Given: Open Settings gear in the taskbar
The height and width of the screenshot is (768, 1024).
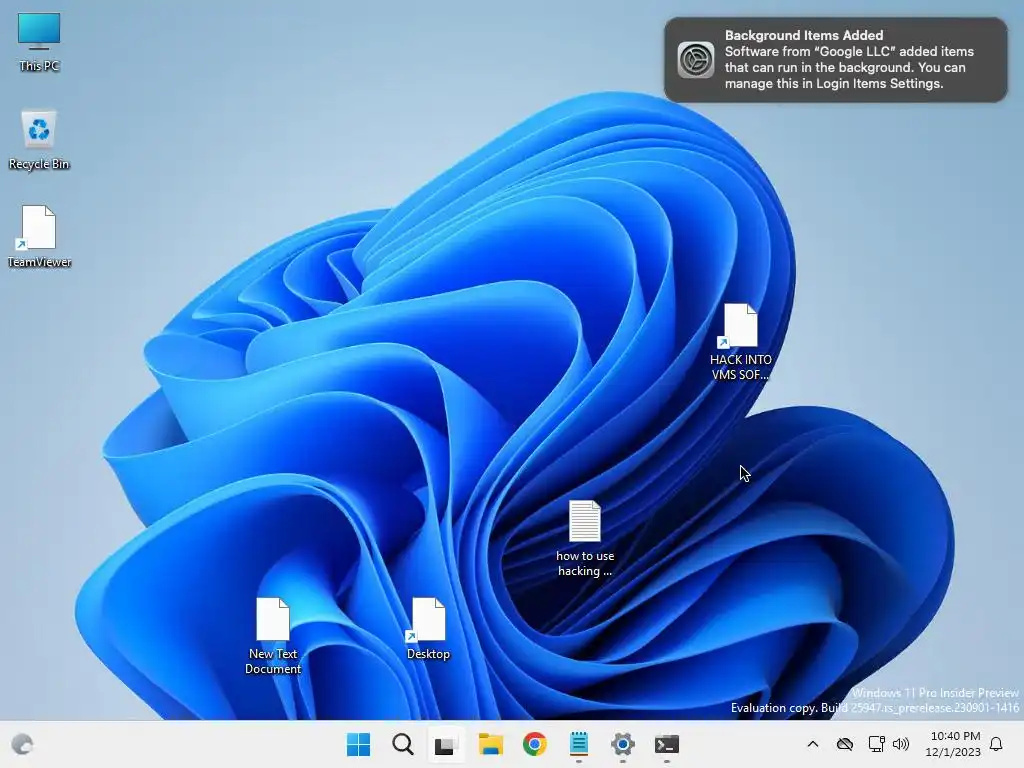Looking at the screenshot, I should [623, 744].
